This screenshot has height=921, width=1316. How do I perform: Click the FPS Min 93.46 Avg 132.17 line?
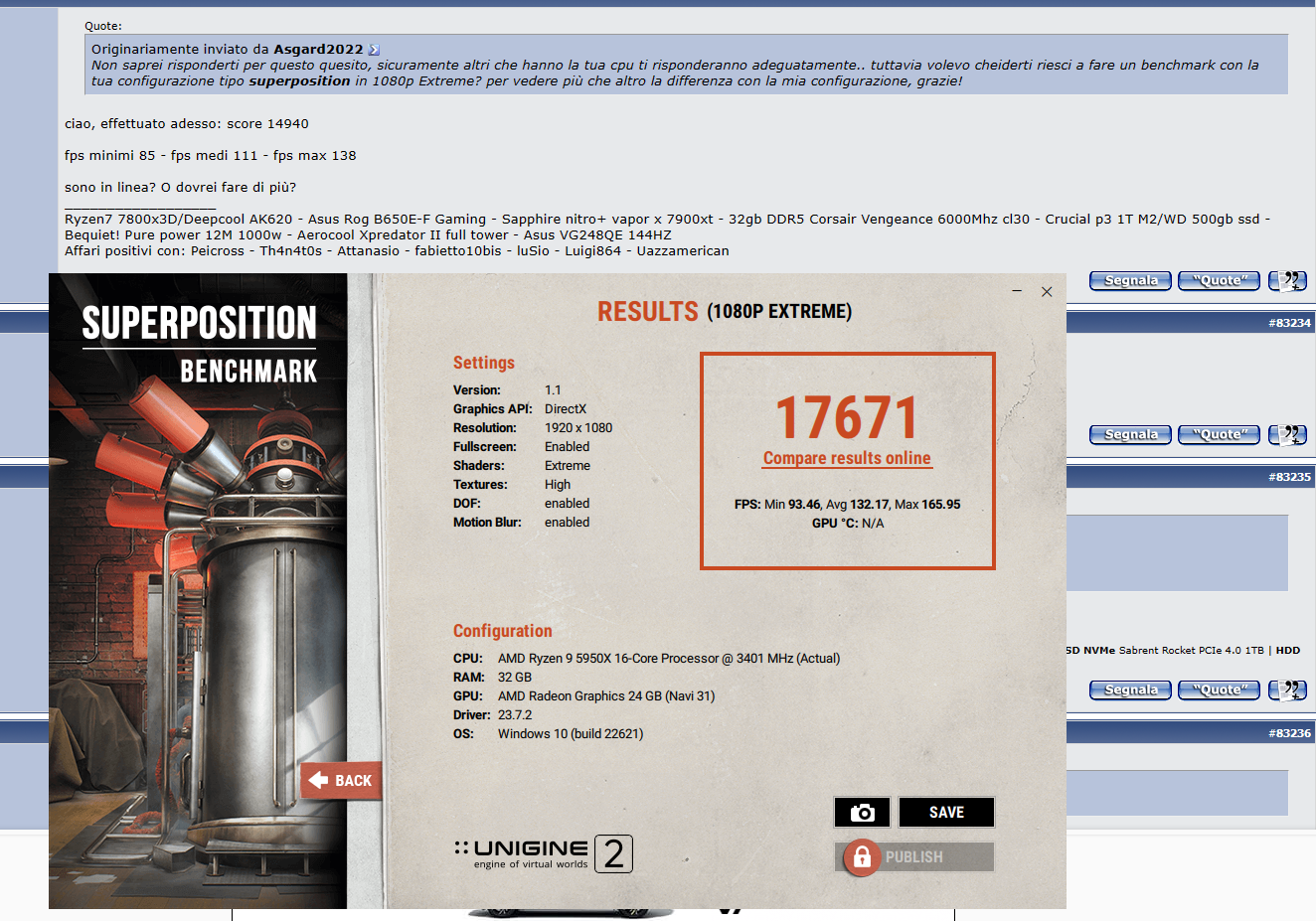pyautogui.click(x=847, y=505)
